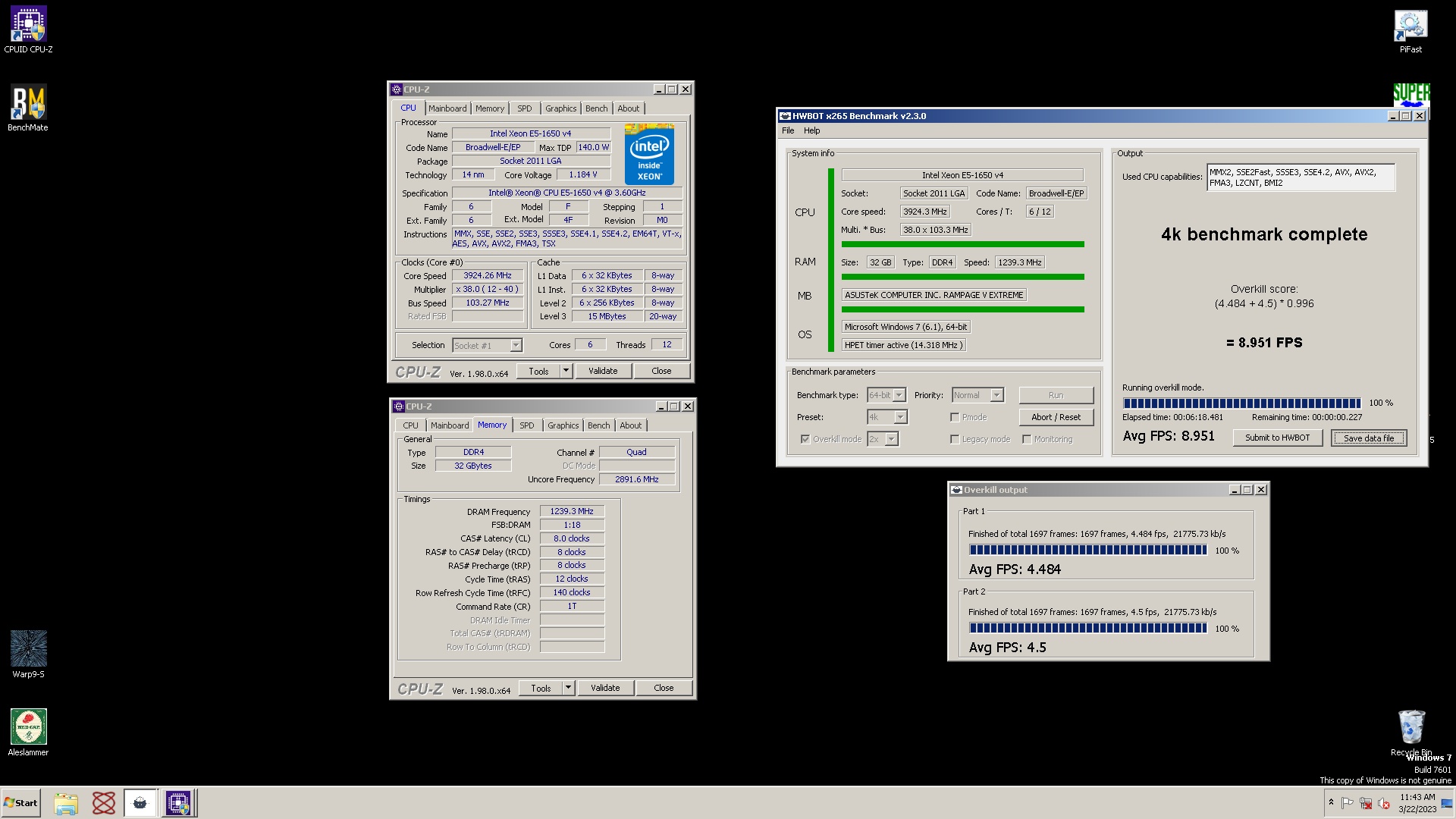
Task: Select the HWBOT x265 taskbar button
Action: (140, 803)
